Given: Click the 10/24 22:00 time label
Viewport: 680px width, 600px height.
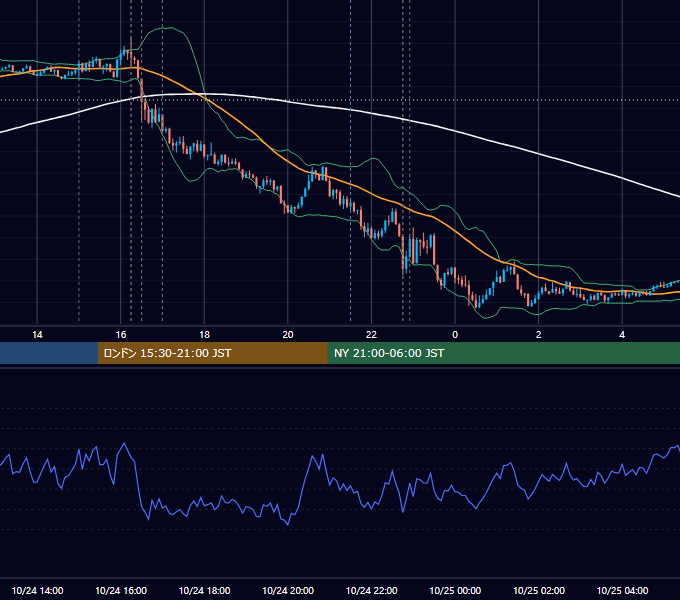Looking at the screenshot, I should (371, 590).
